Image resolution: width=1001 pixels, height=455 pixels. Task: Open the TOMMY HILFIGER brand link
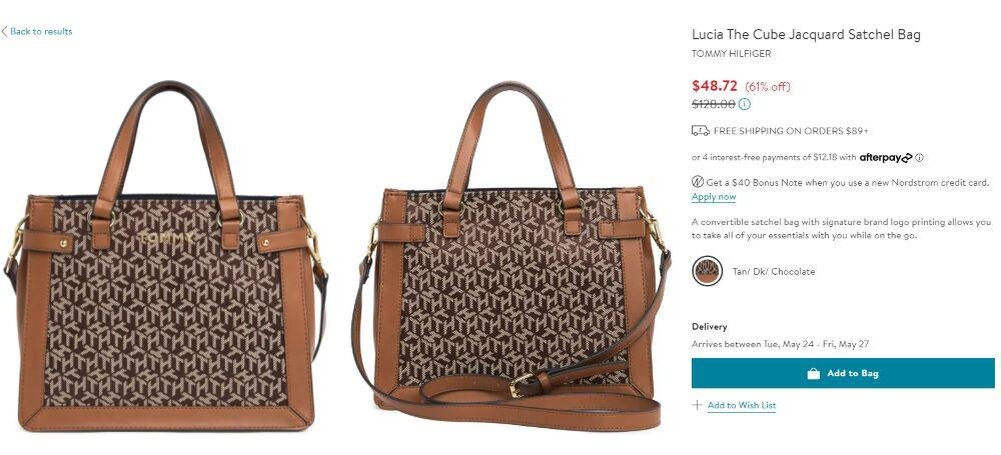tap(731, 54)
